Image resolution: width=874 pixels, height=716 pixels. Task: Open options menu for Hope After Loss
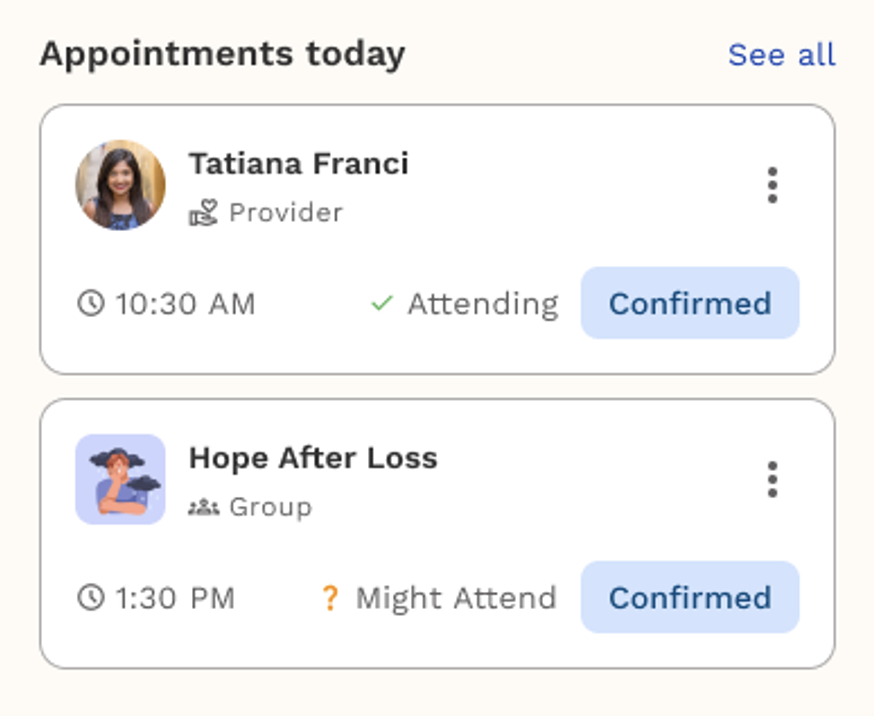tap(772, 480)
